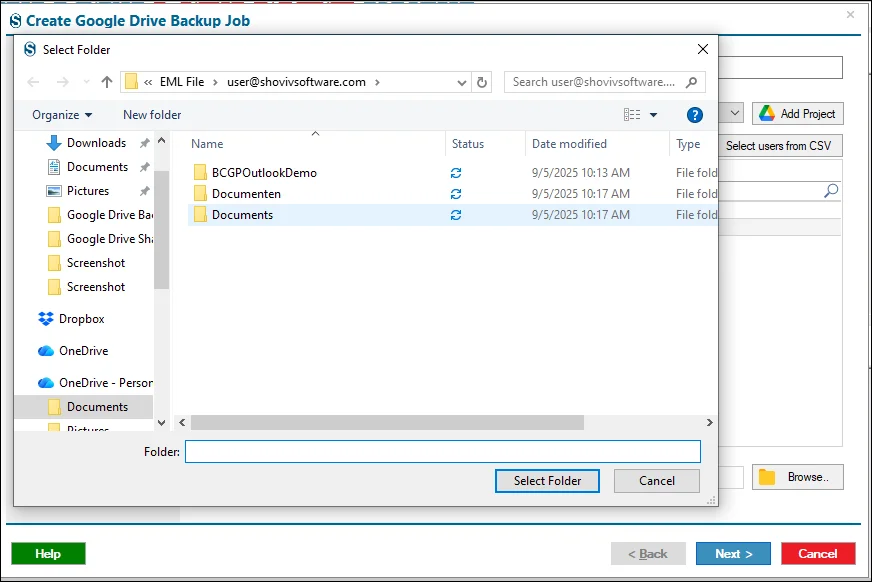Click the search magnifier icon in Select Folder

(691, 82)
